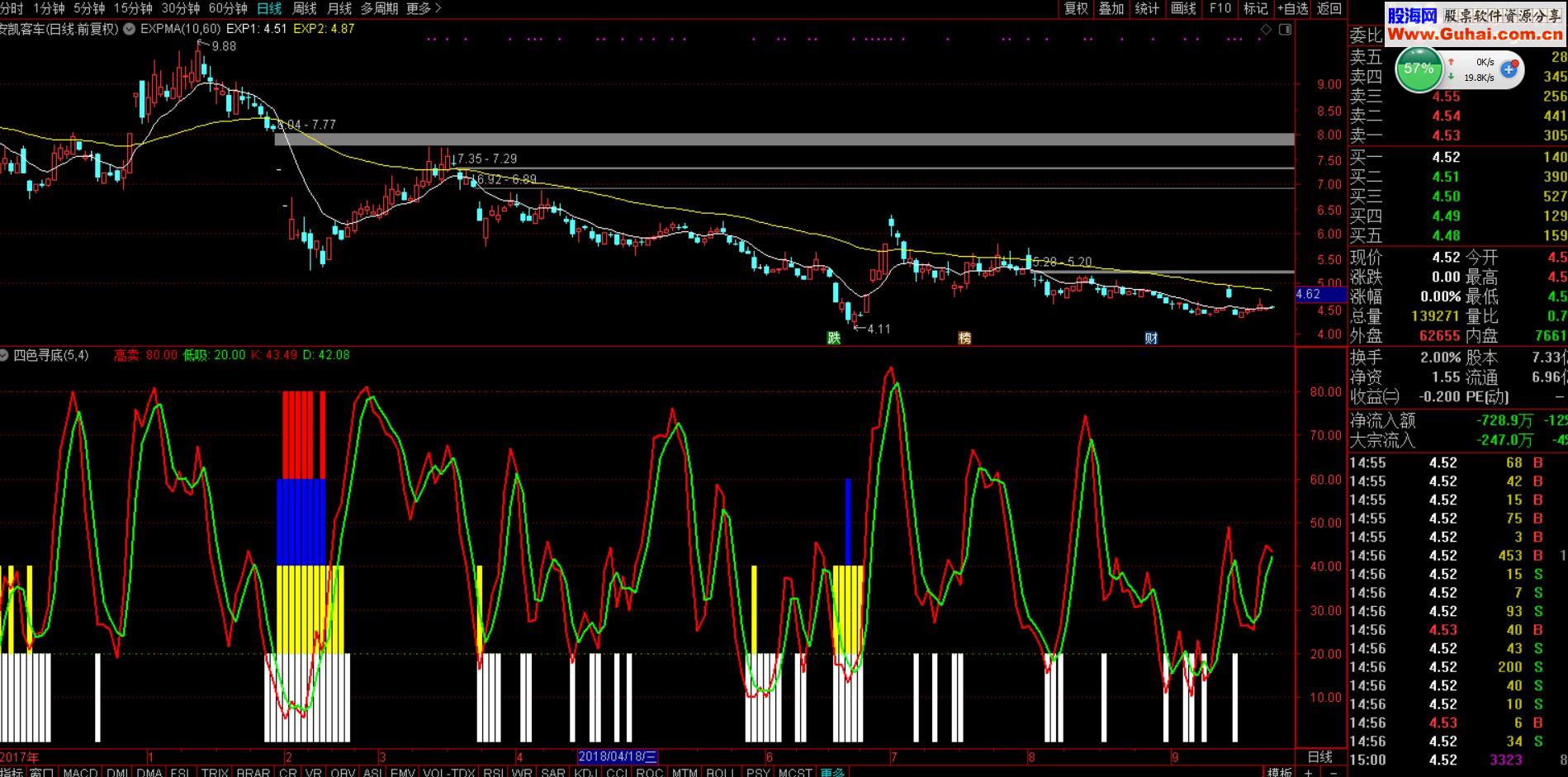Select RSI indicator tab
Screen dimensions: 1568x777
(494, 772)
